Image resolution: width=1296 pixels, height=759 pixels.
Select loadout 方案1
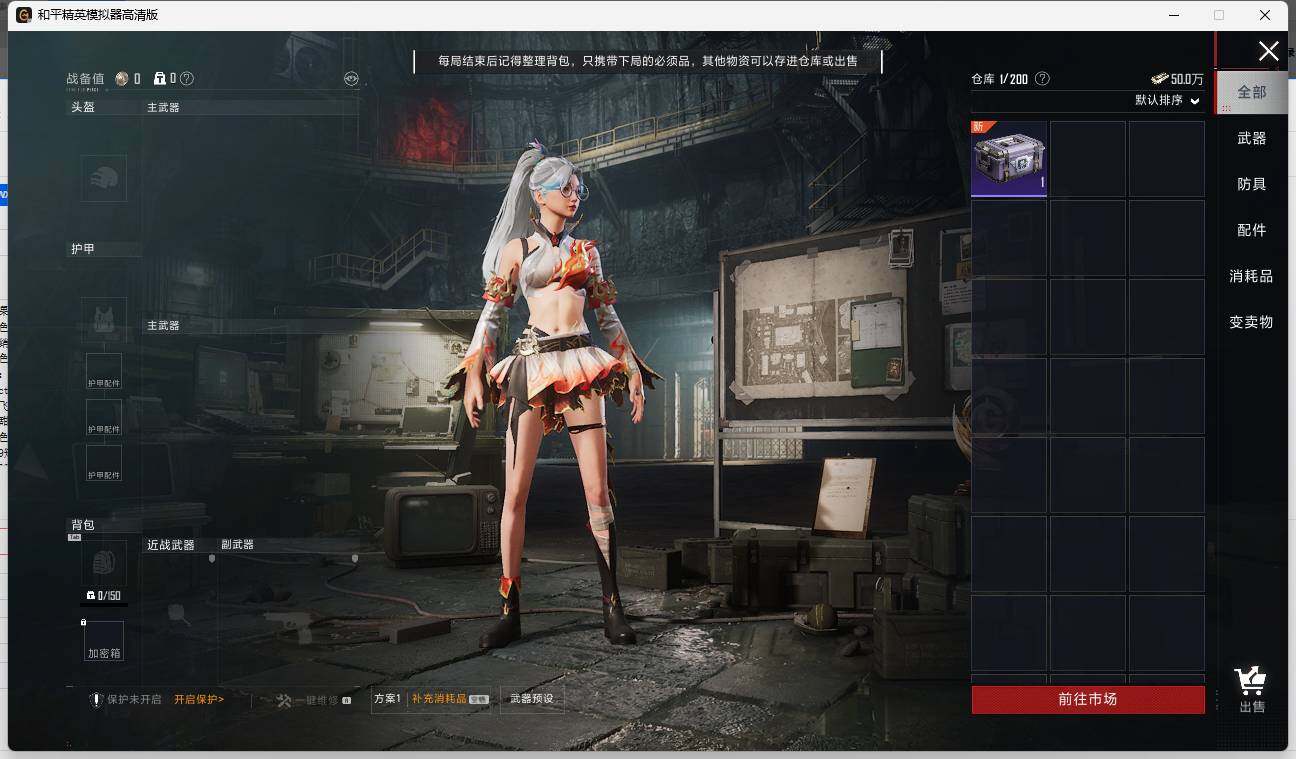[x=387, y=699]
